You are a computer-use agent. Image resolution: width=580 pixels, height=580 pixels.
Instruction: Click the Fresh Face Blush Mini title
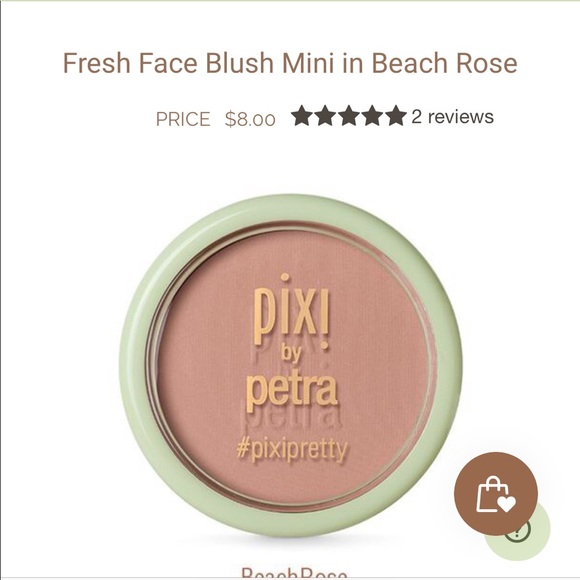(290, 63)
